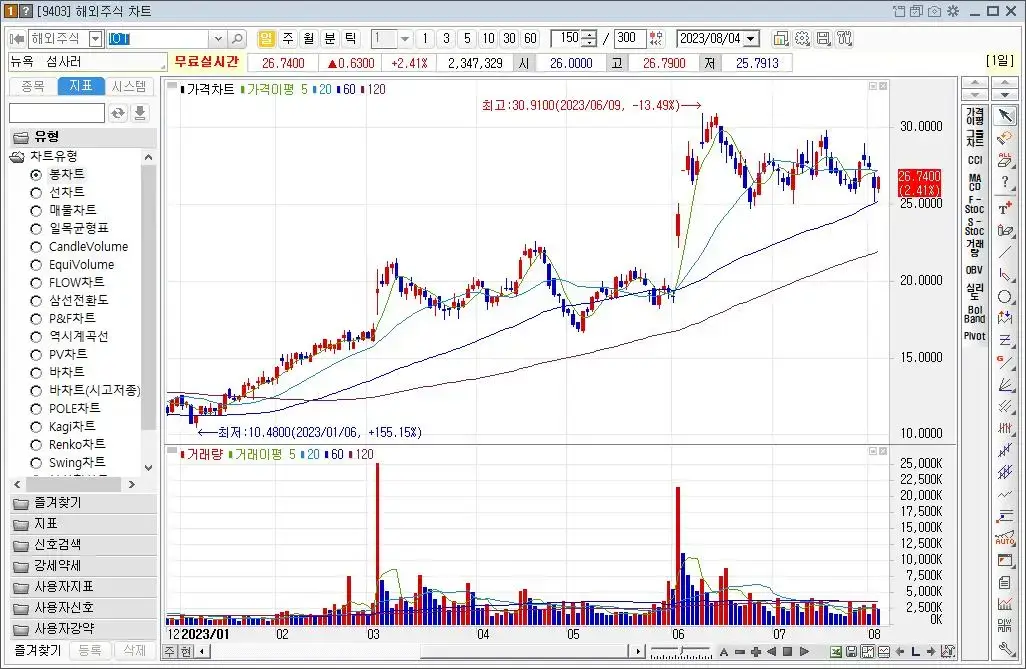
Task: Click the download icon in indicator panel
Action: [140, 113]
